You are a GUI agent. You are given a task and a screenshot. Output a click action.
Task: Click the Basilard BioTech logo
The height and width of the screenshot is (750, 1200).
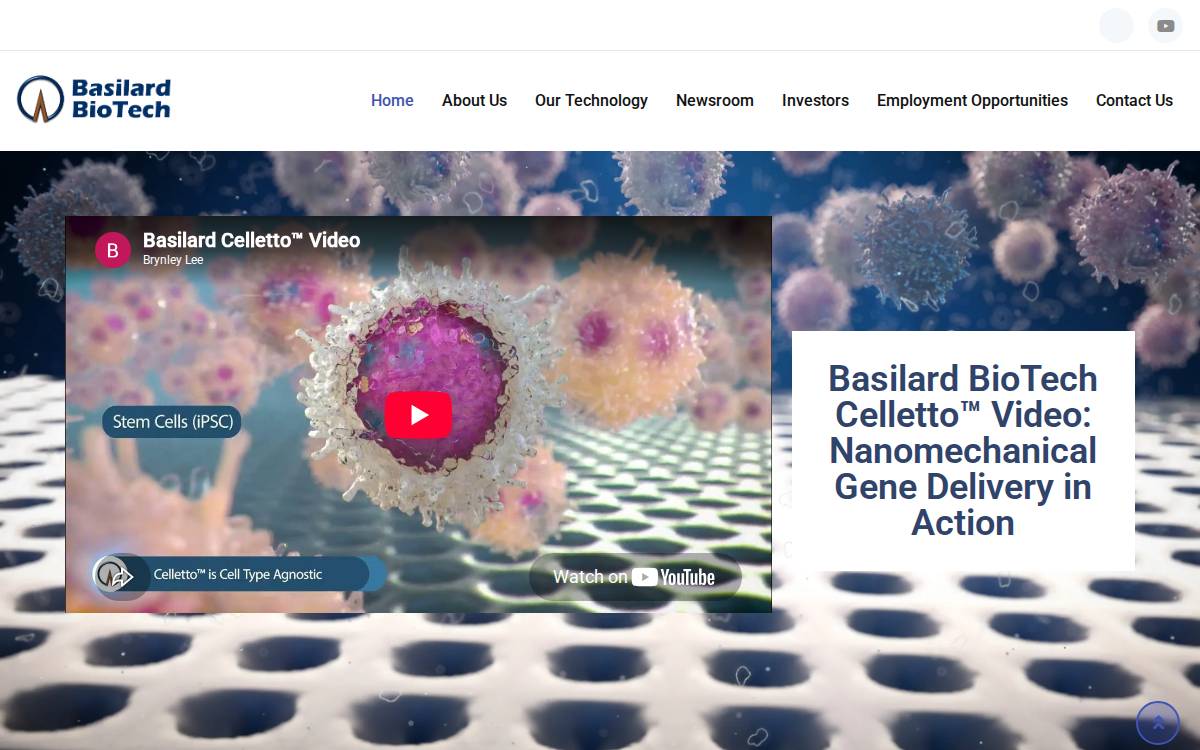pyautogui.click(x=95, y=100)
